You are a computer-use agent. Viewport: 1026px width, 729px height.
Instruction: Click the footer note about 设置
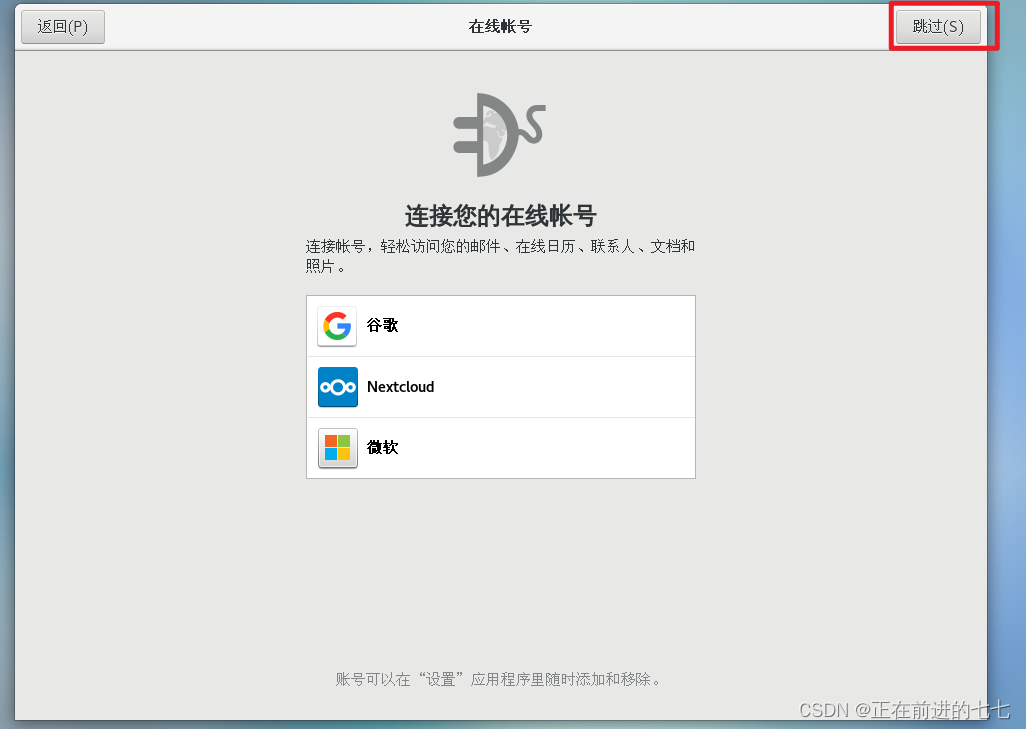pyautogui.click(x=499, y=679)
